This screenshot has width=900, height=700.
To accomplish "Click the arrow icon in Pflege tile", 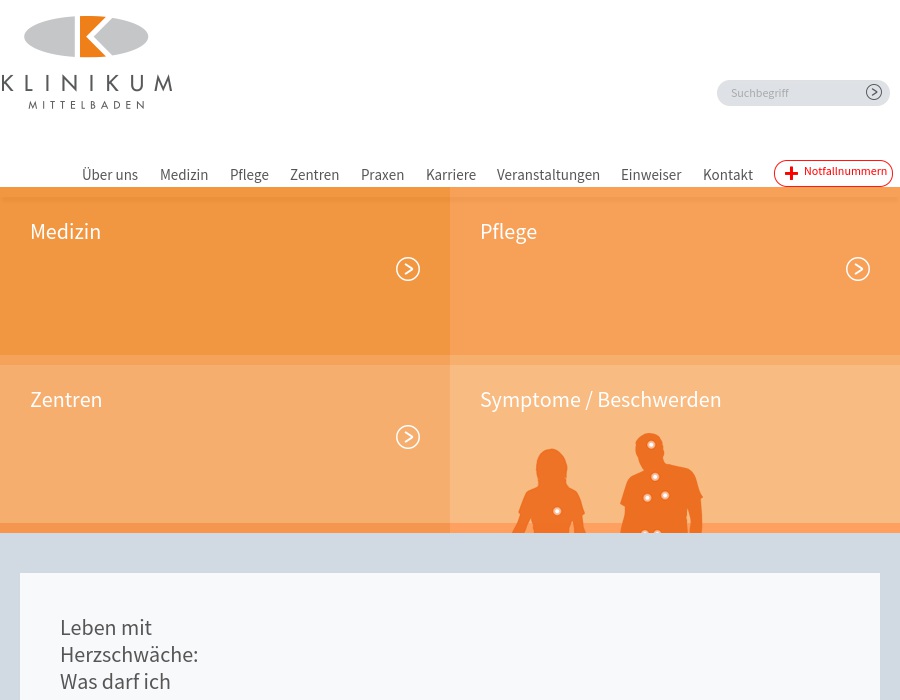I will pos(858,269).
